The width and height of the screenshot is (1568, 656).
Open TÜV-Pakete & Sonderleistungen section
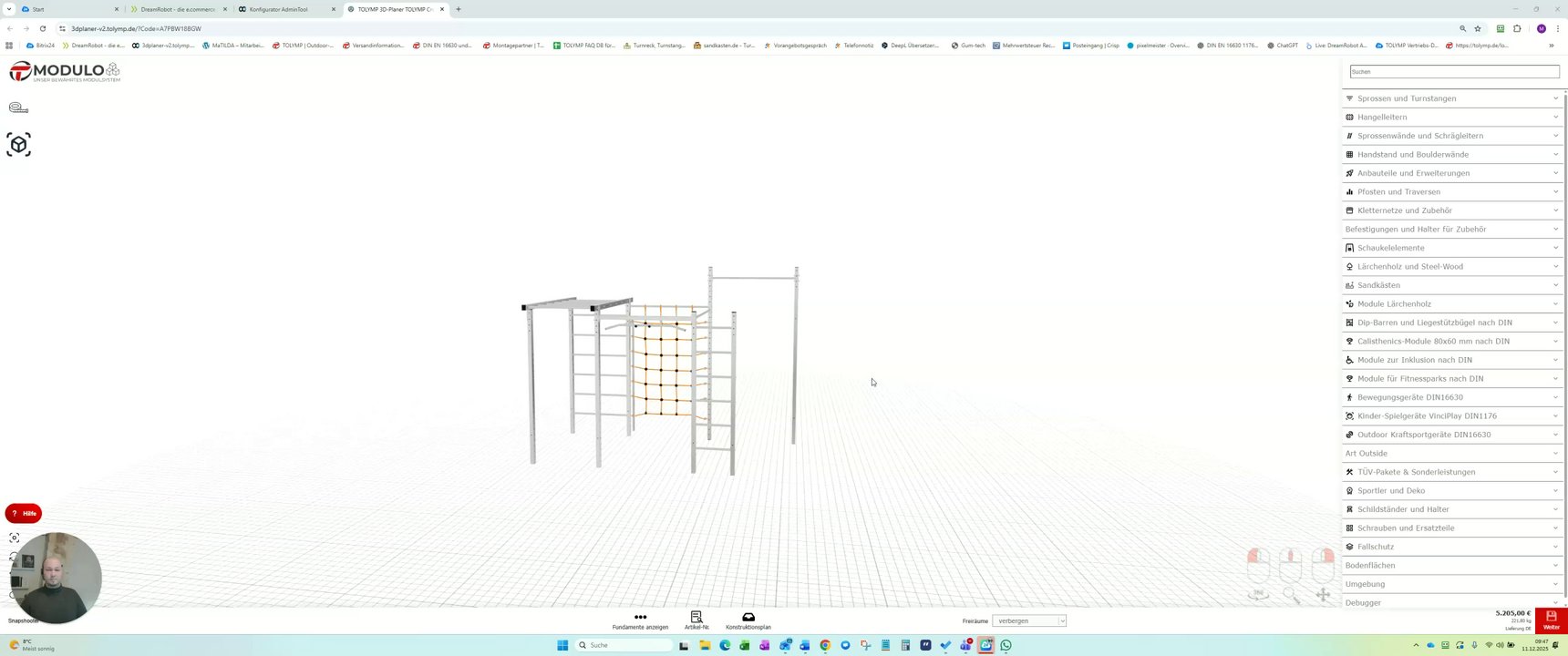1452,472
